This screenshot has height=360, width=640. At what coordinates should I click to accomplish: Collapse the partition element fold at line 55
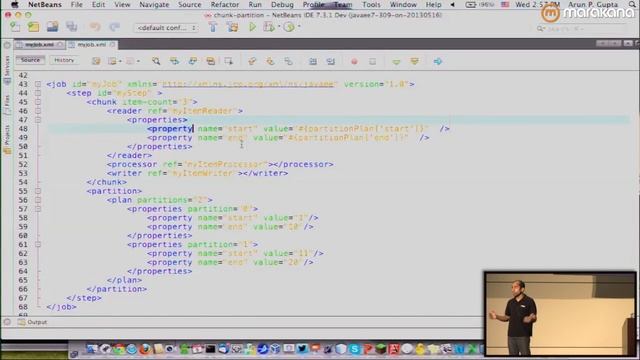coord(38,191)
